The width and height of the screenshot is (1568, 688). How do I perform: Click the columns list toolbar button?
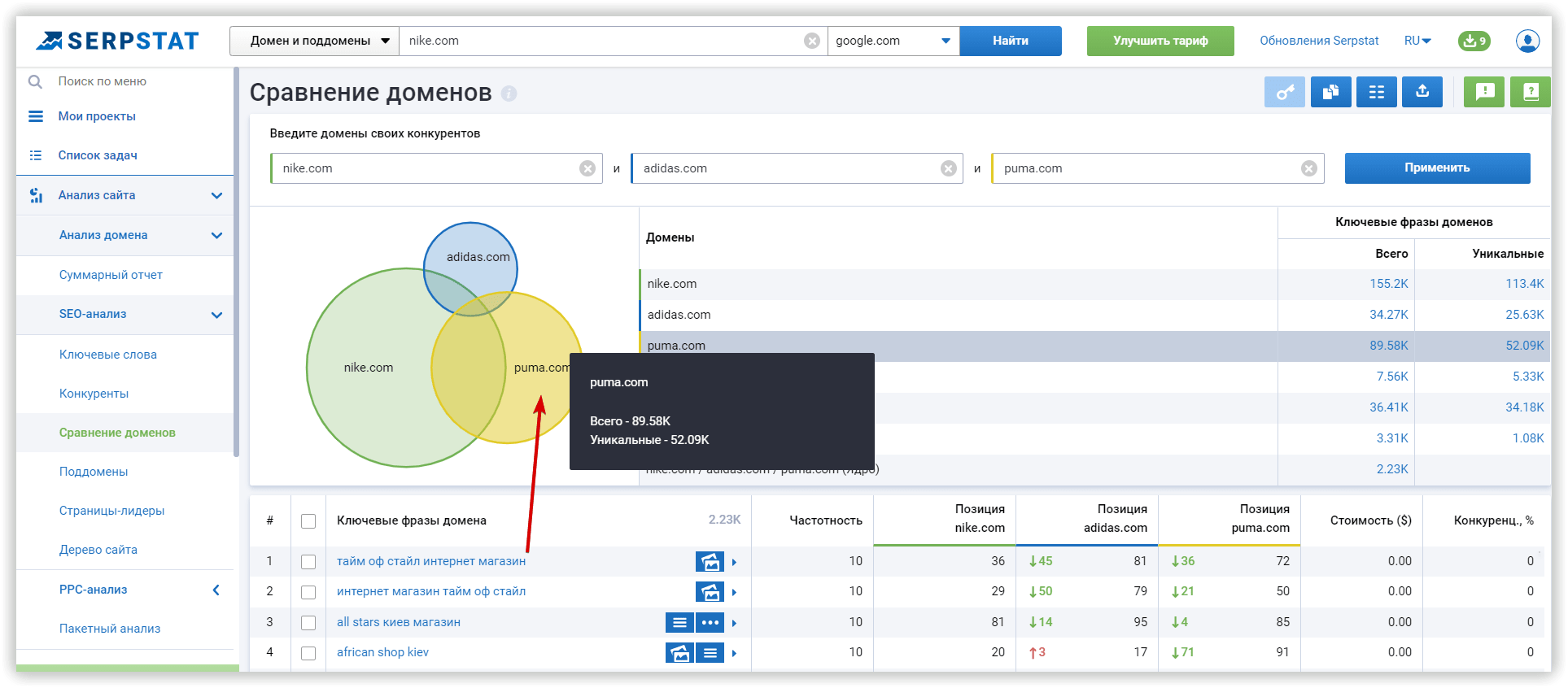point(1377,92)
